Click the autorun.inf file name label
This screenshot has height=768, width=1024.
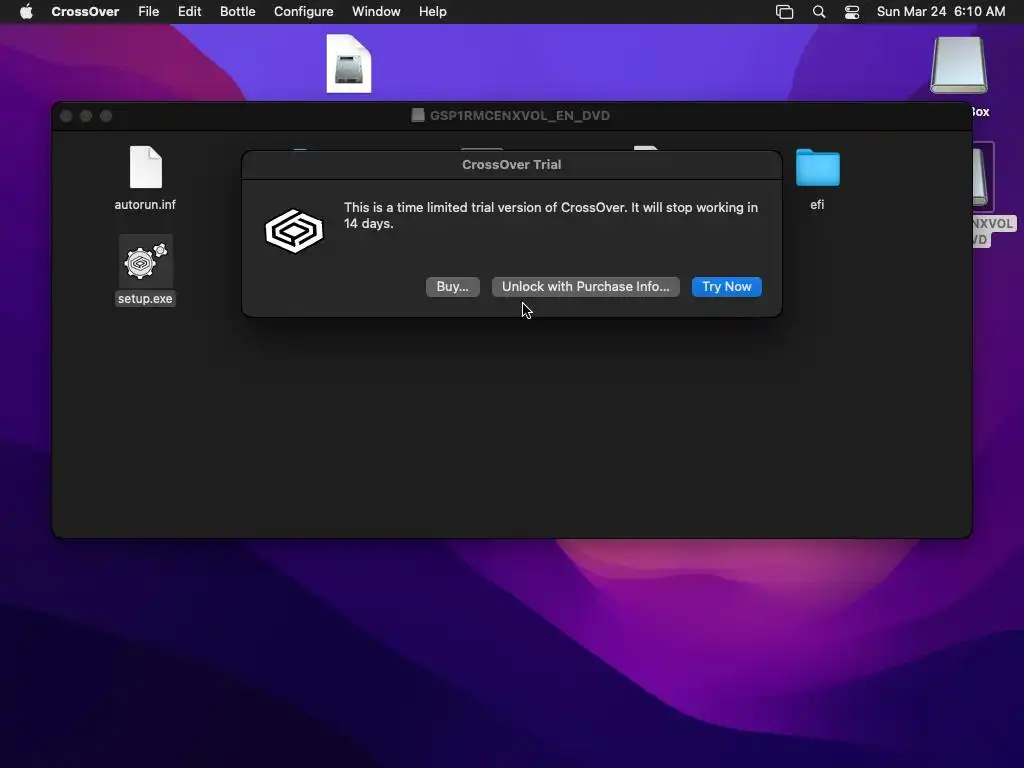point(145,204)
